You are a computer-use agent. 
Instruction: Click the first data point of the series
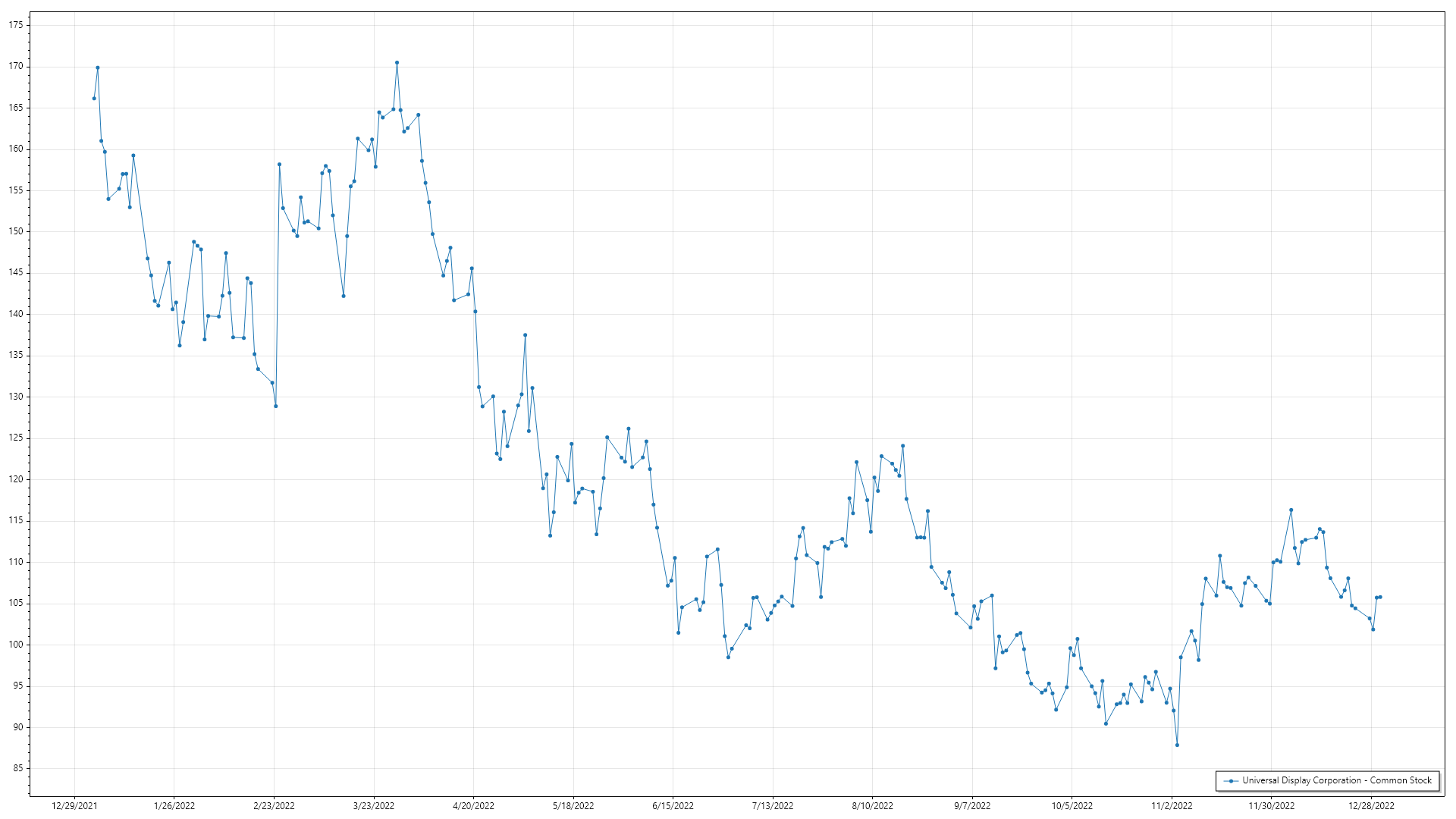pos(94,98)
